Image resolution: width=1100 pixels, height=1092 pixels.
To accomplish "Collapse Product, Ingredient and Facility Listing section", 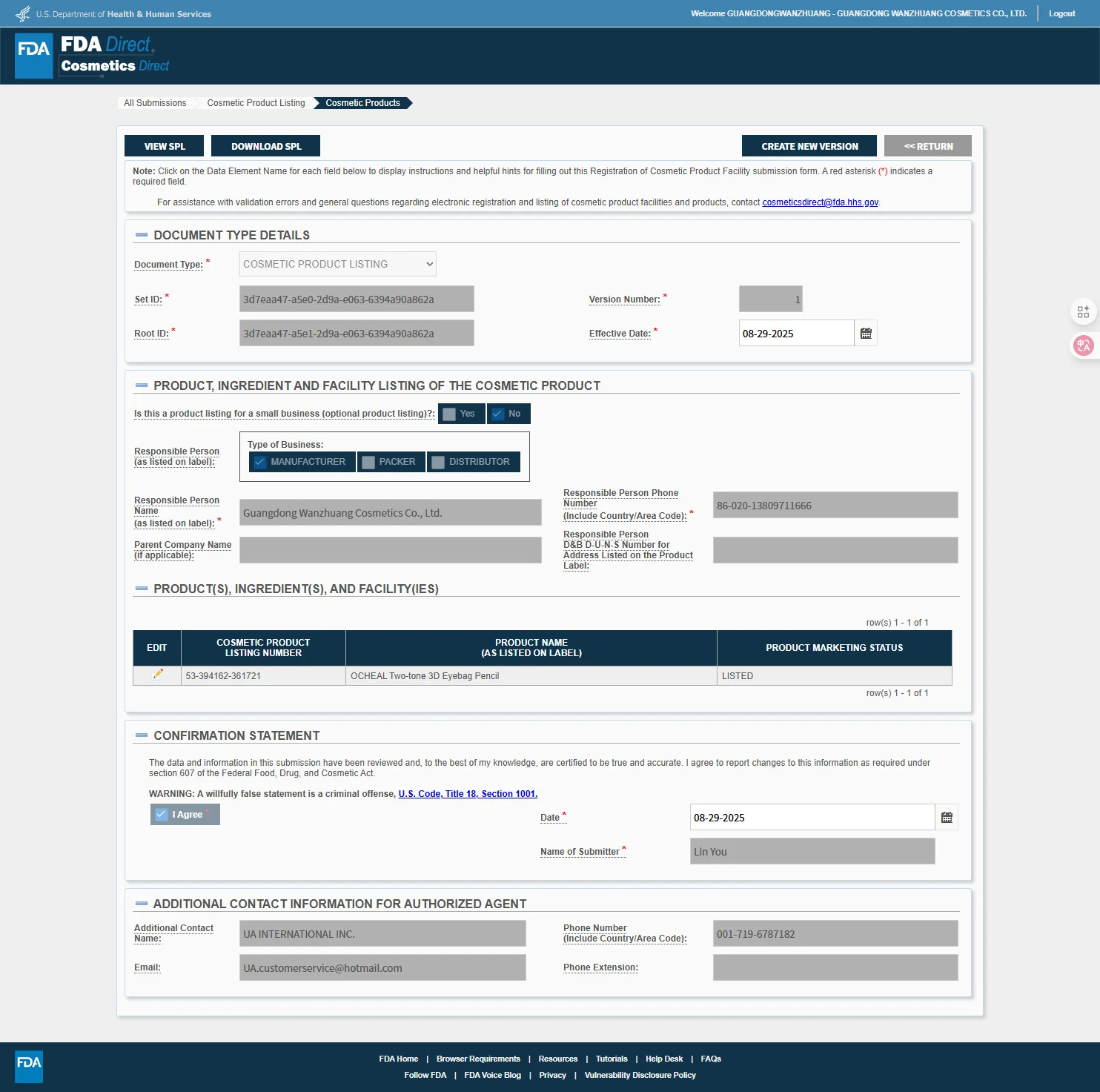I will click(142, 385).
